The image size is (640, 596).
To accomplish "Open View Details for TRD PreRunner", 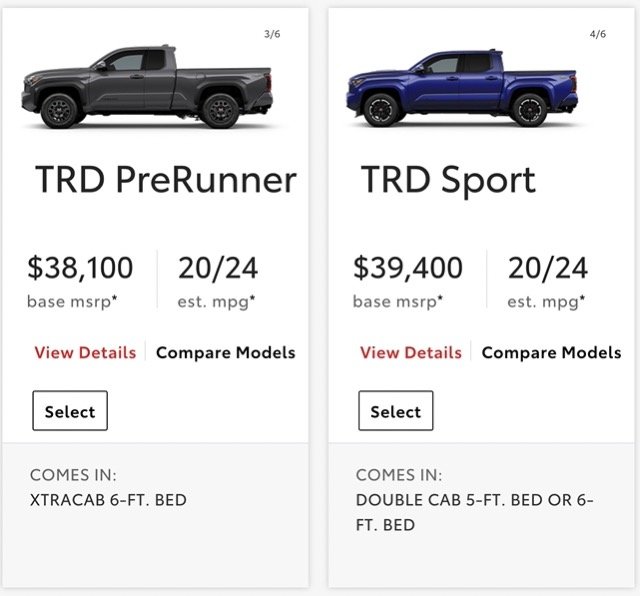I will [x=85, y=352].
